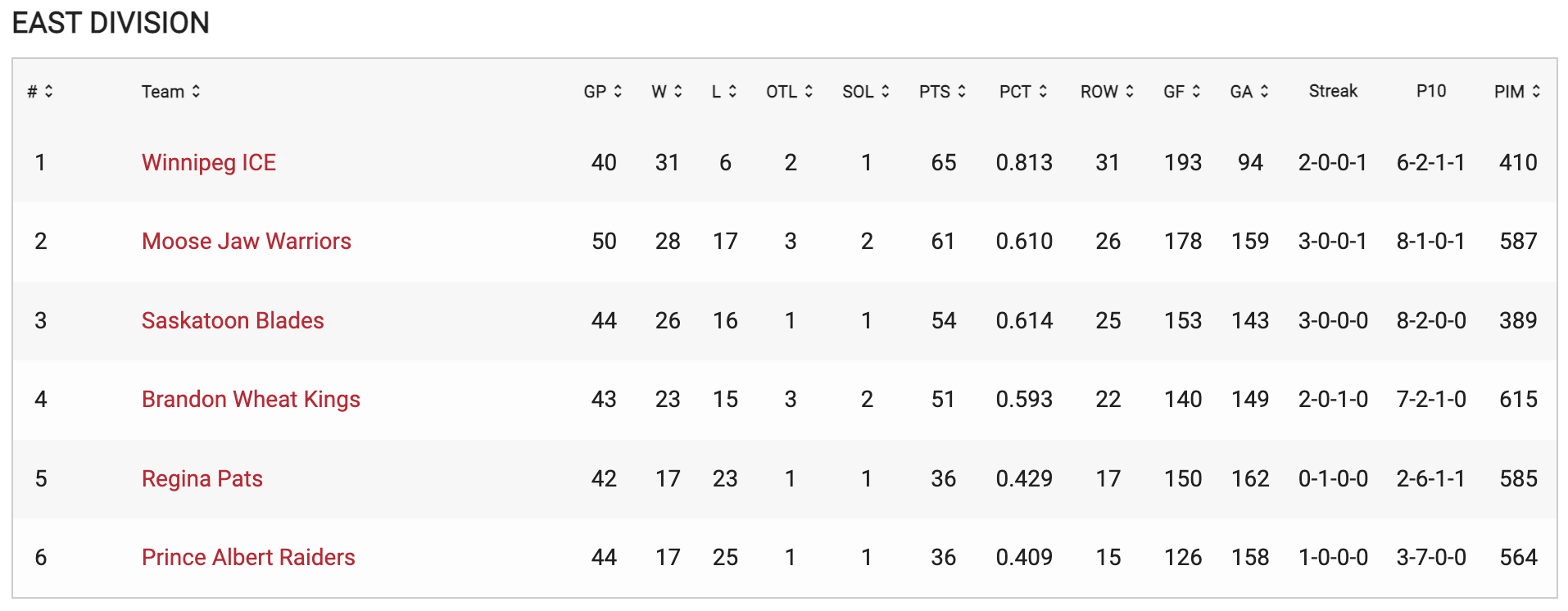Click the GF column sort icon

(1196, 92)
